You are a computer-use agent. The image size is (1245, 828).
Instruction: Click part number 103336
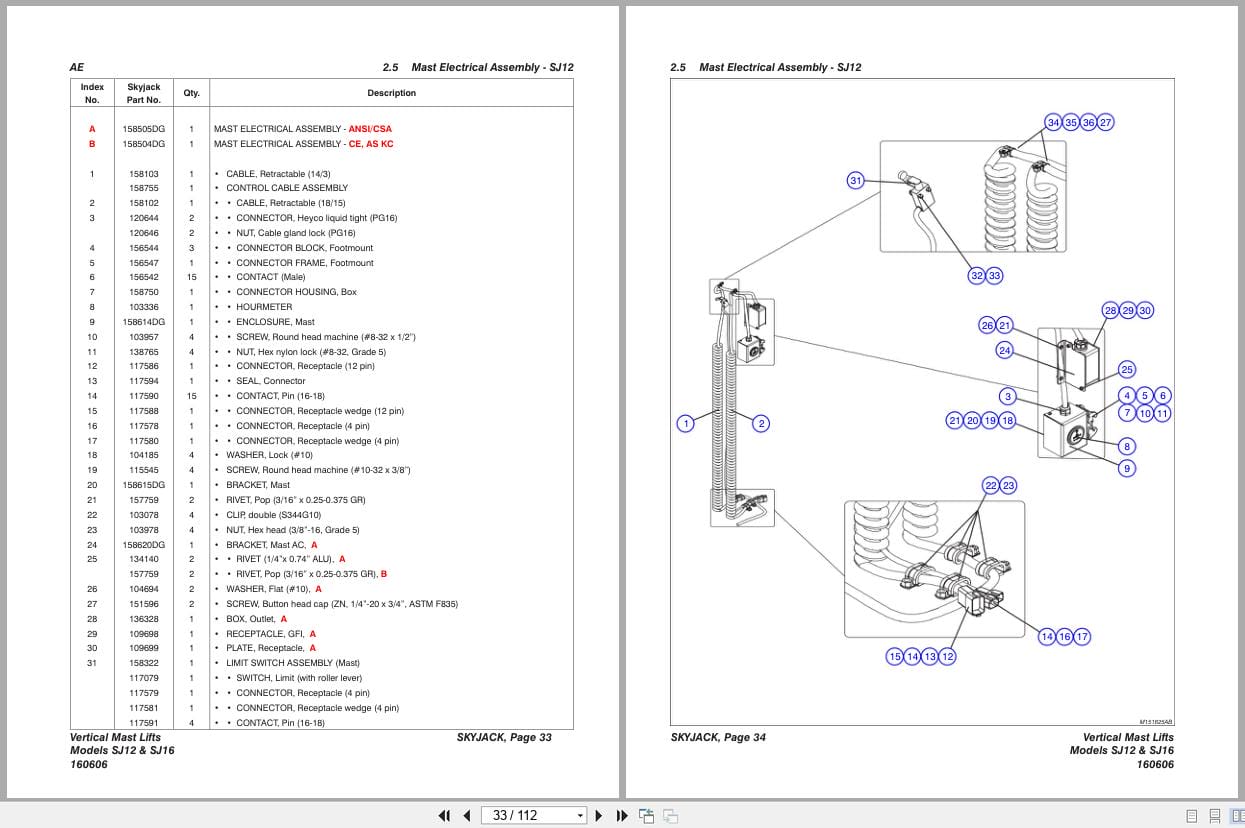click(144, 307)
